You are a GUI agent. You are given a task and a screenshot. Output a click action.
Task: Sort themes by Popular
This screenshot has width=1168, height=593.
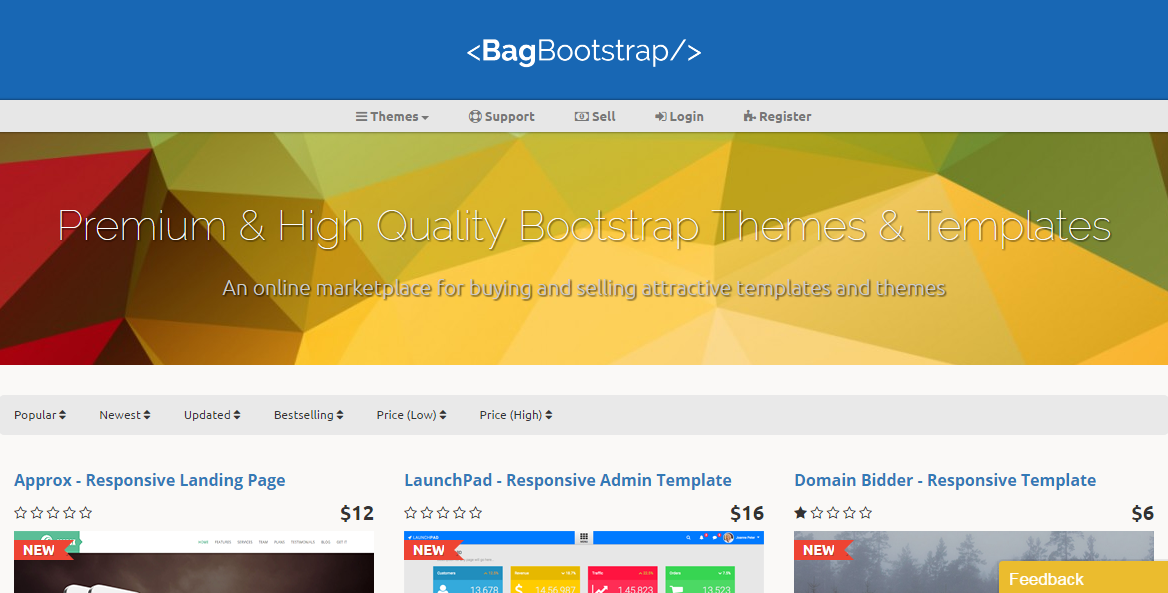pyautogui.click(x=40, y=415)
